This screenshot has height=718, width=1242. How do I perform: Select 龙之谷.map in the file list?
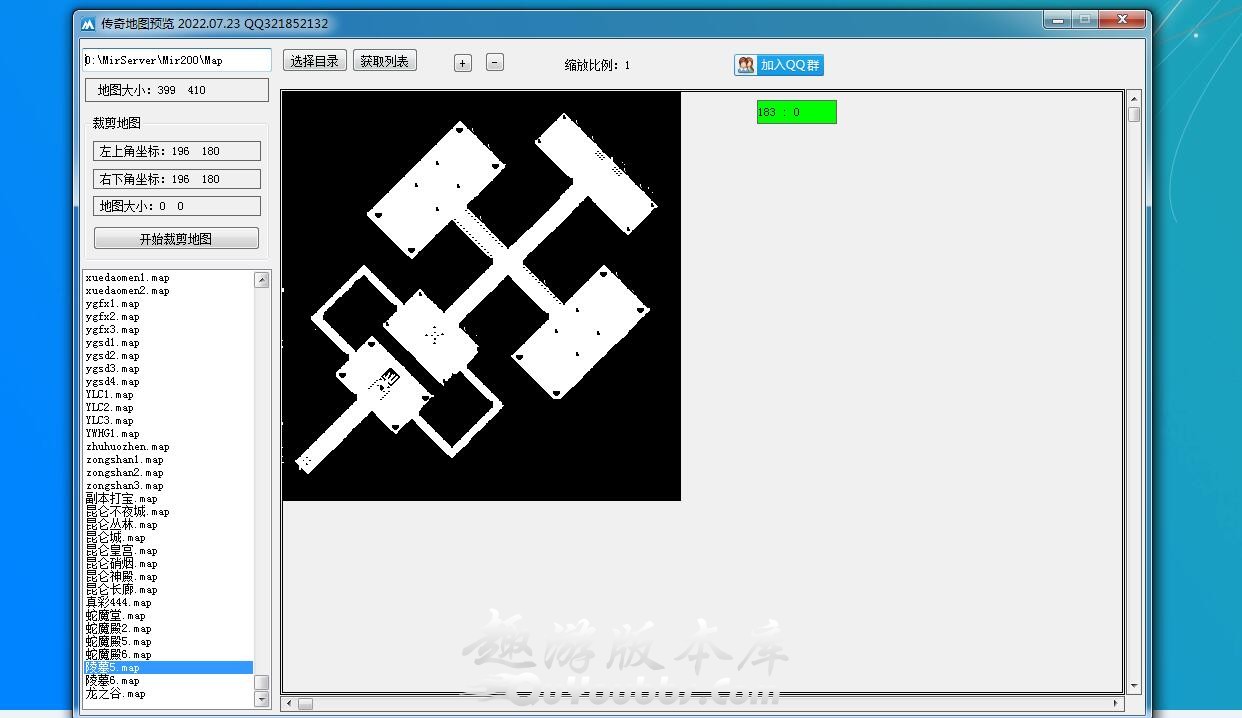click(x=115, y=694)
